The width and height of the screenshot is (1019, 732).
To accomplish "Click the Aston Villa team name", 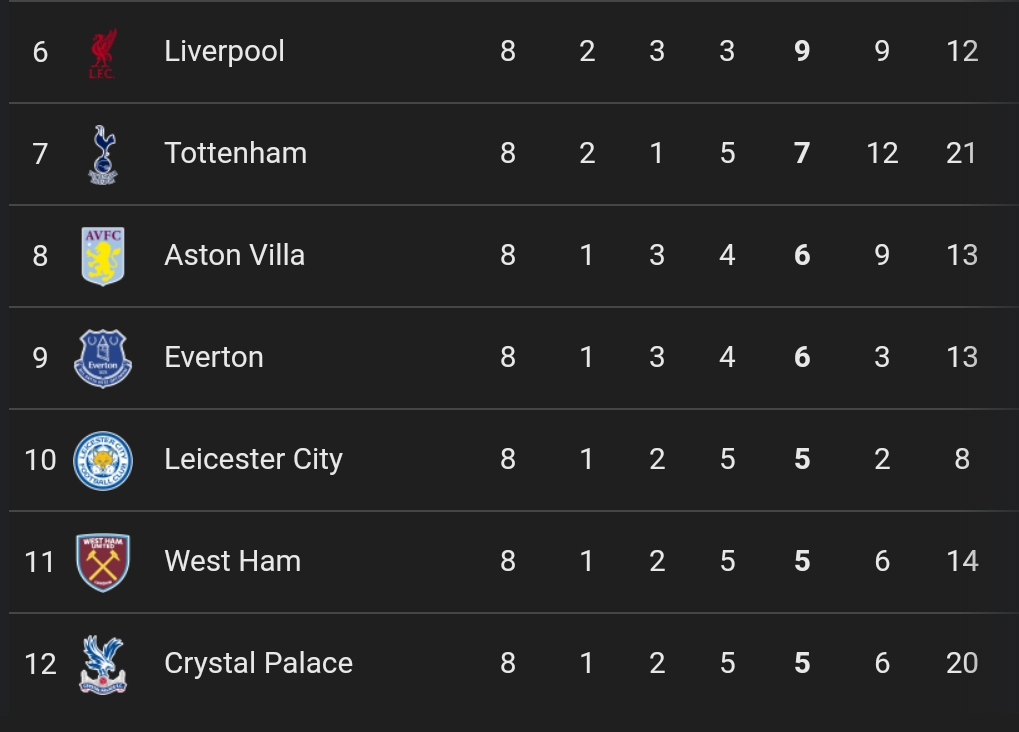I will click(234, 256).
